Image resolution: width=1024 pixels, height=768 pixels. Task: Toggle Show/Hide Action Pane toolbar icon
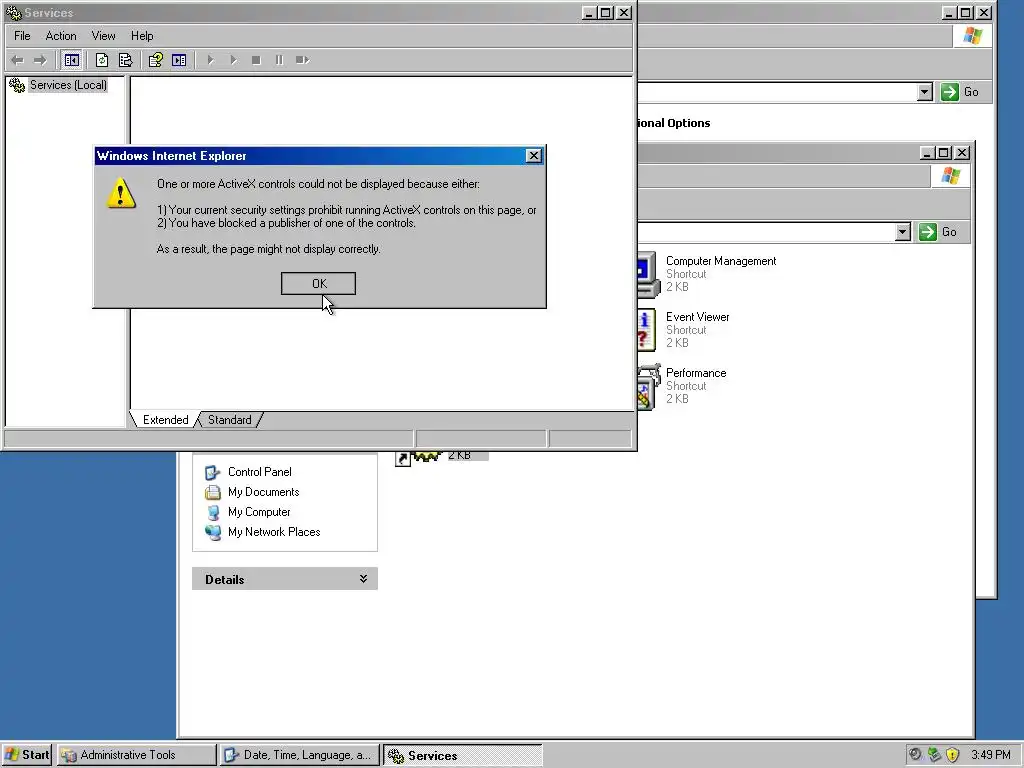click(x=179, y=60)
